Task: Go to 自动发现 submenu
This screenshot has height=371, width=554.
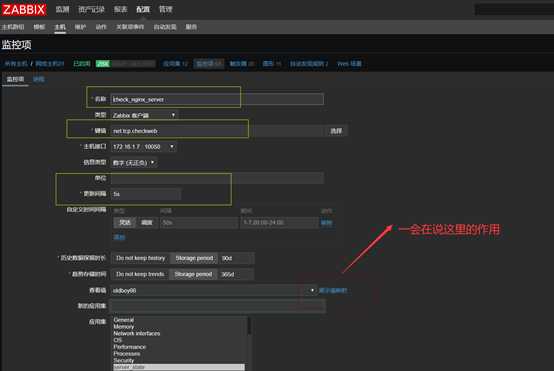Action: point(165,27)
